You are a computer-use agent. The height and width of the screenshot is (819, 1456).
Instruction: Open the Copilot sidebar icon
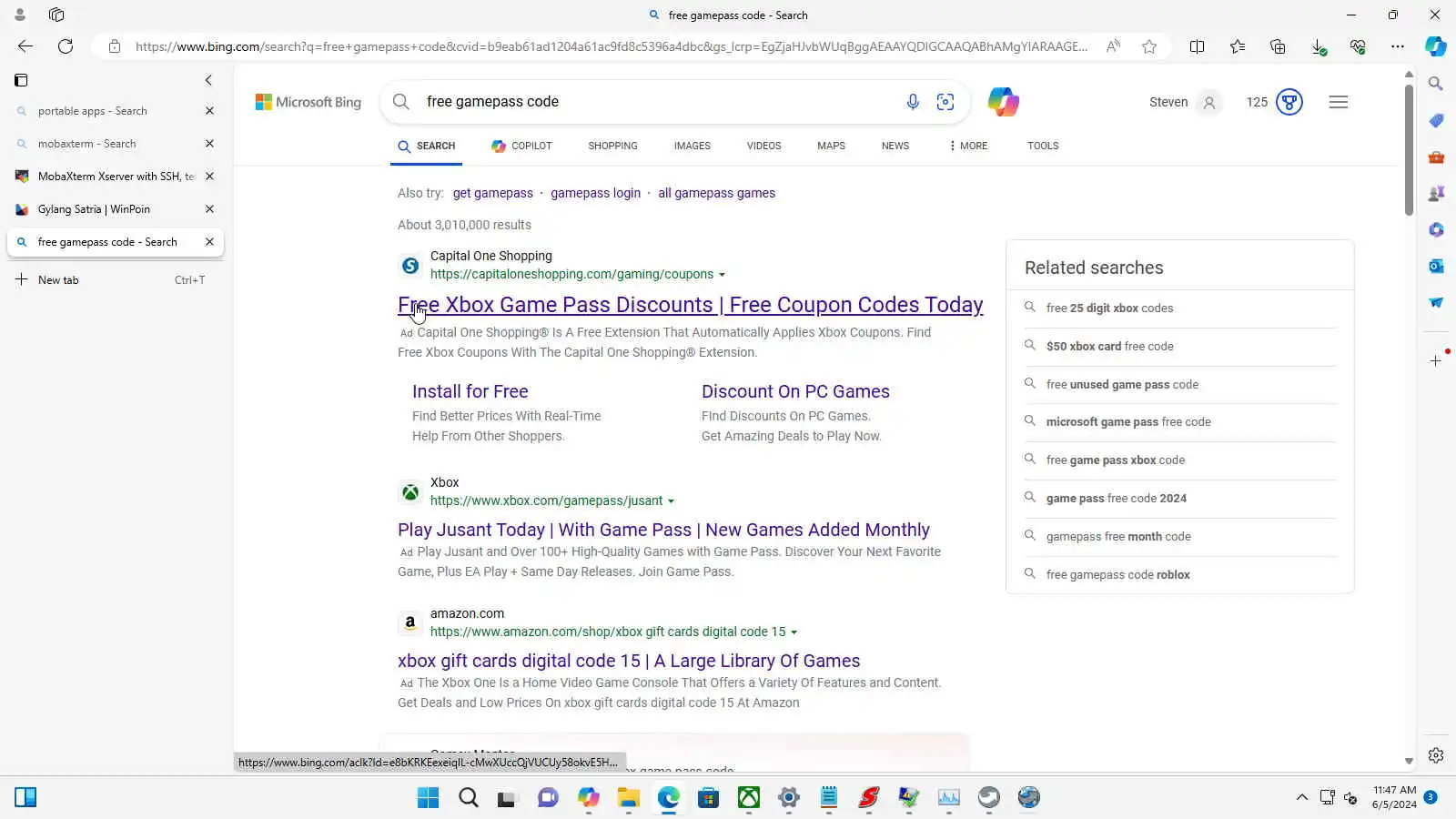(1436, 46)
